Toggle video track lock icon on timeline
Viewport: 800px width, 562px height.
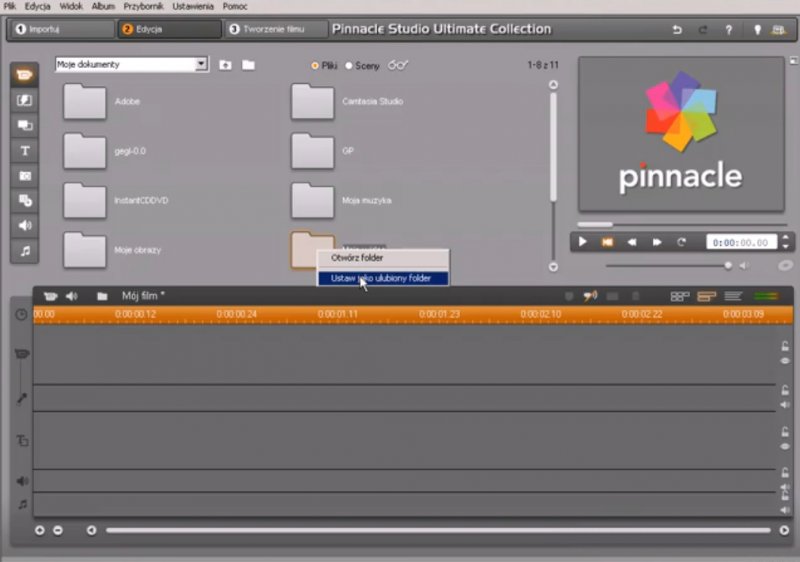click(x=785, y=346)
